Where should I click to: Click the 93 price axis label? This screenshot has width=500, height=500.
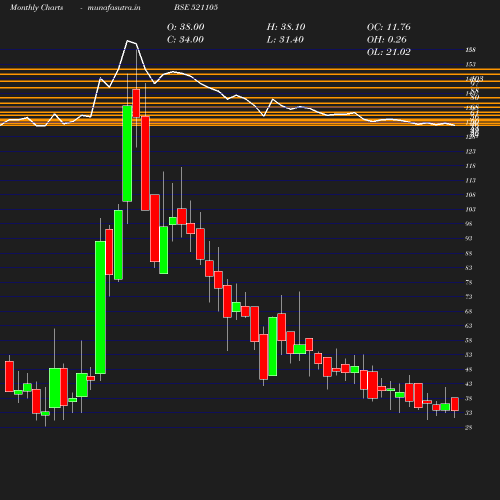(469, 239)
